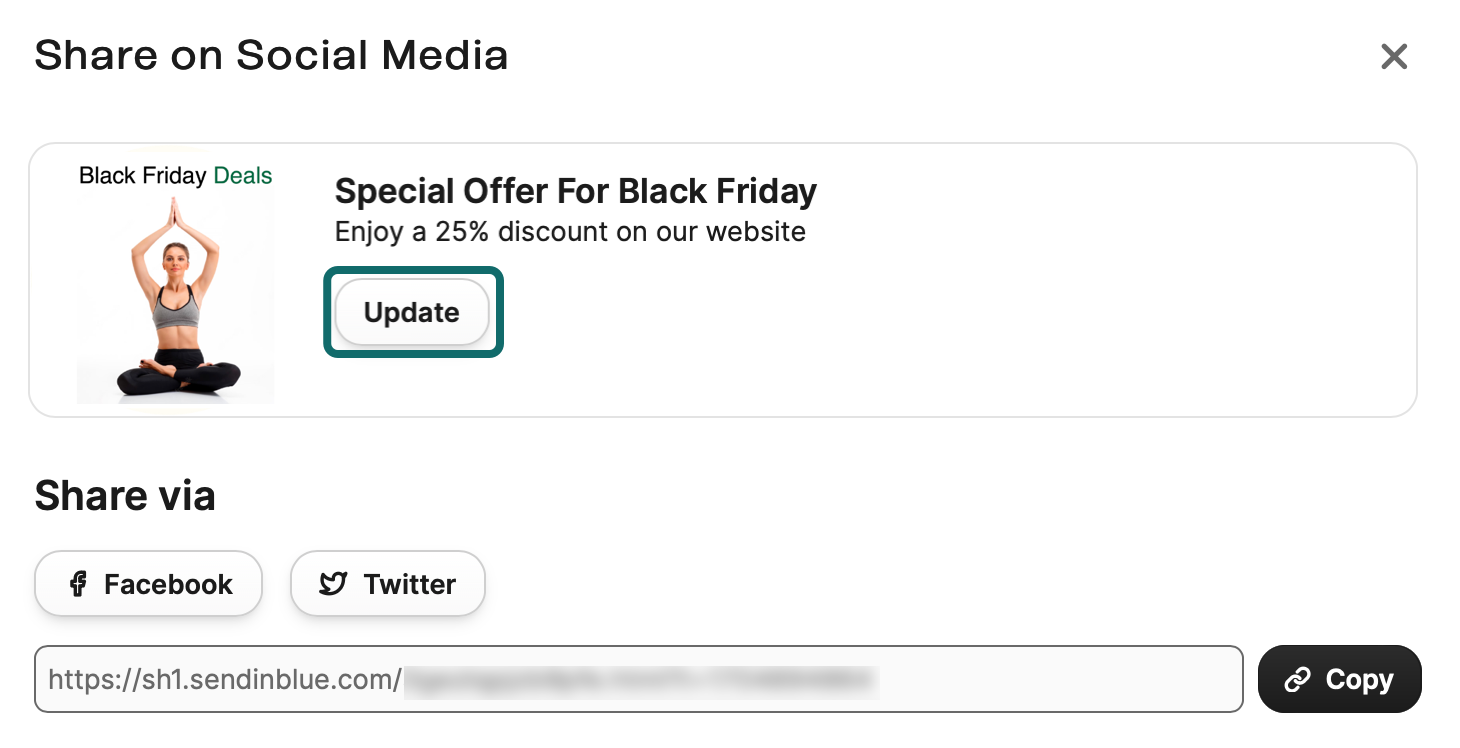Share via the Twitter button label
Screen dimensions: 1460x748
click(x=409, y=584)
